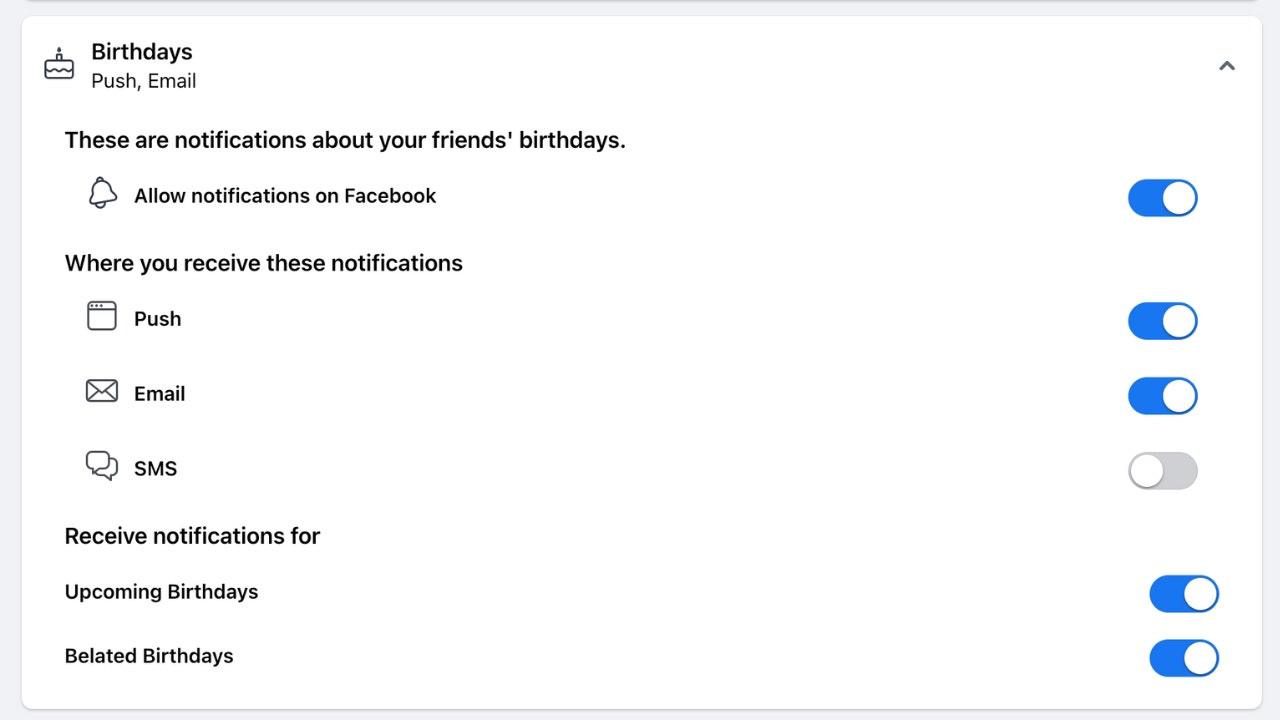Click the Belated Birthdays label
Viewport: 1280px width, 720px height.
(148, 656)
